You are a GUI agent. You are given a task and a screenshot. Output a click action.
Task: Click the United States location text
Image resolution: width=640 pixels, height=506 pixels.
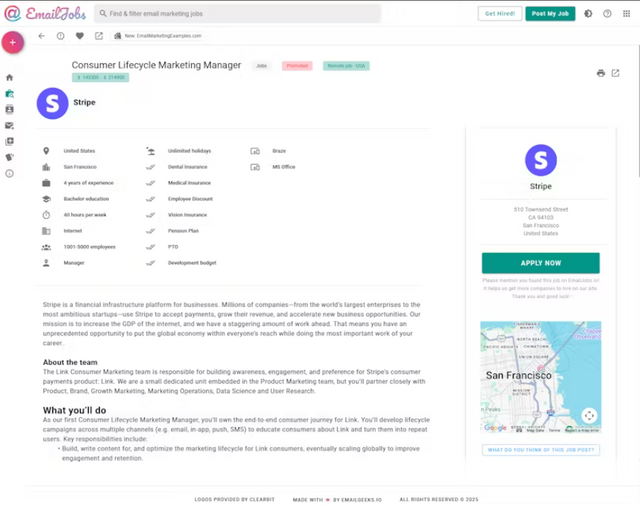point(79,151)
